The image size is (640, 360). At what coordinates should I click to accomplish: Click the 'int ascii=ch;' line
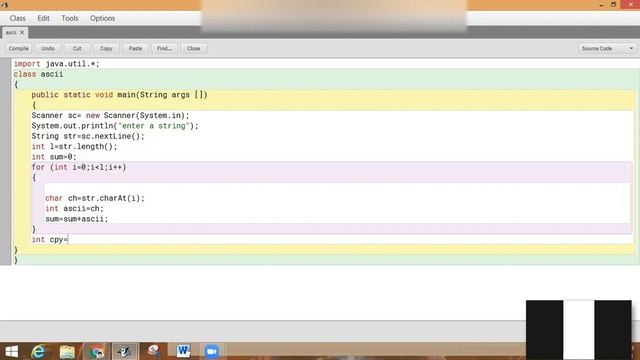pyautogui.click(x=75, y=209)
